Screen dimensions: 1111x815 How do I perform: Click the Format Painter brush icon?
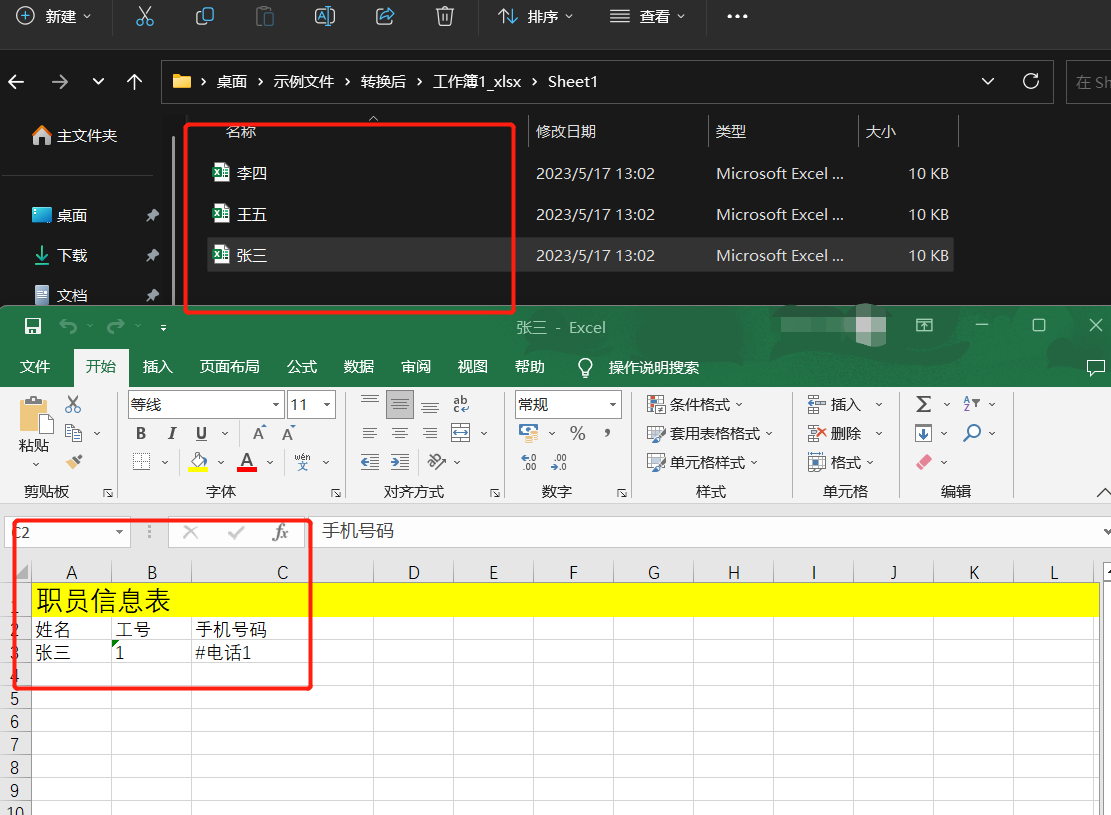click(73, 461)
